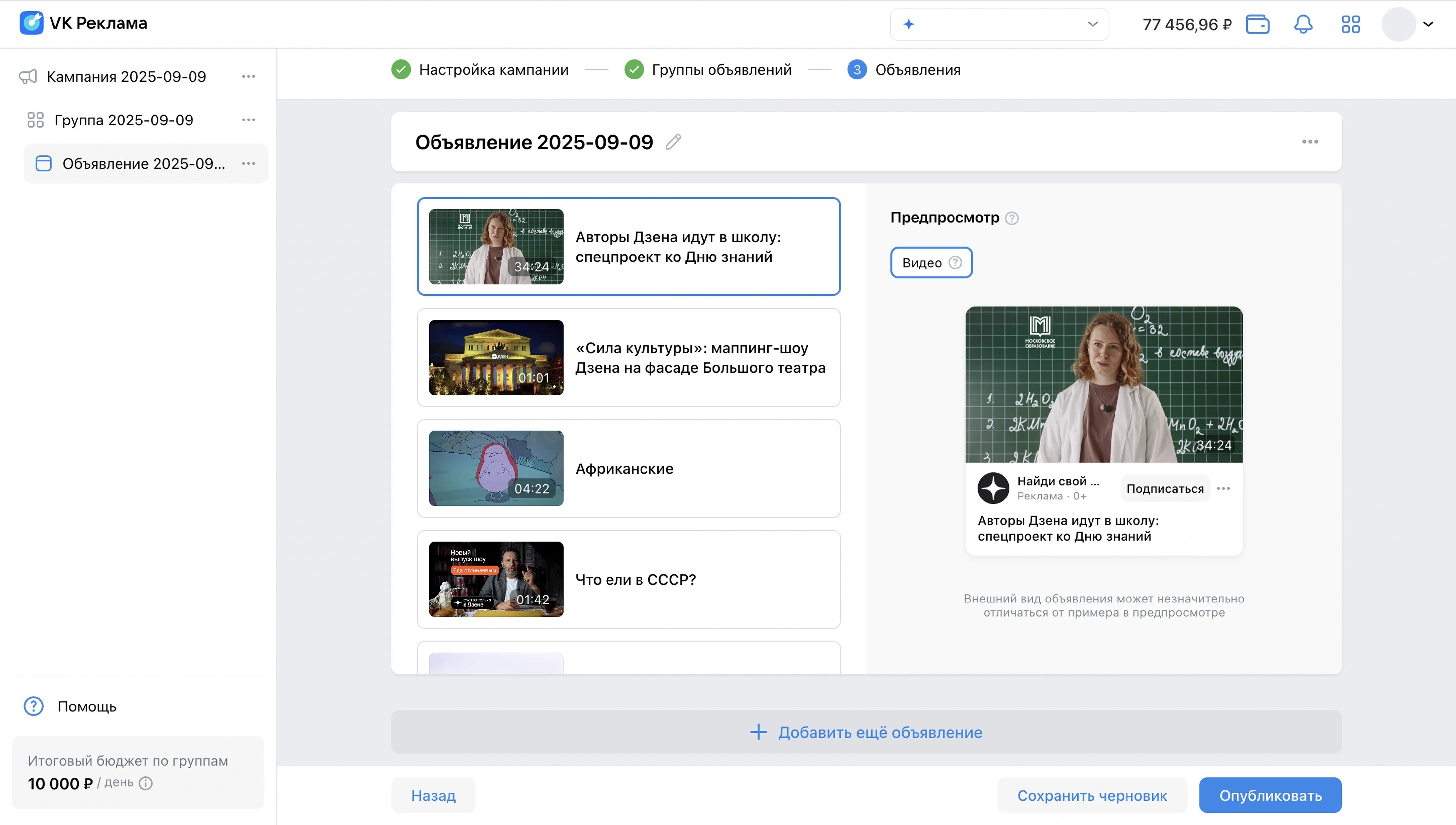
Task: Open three-dots menu for Кампания 2025-09-09
Action: (x=248, y=77)
